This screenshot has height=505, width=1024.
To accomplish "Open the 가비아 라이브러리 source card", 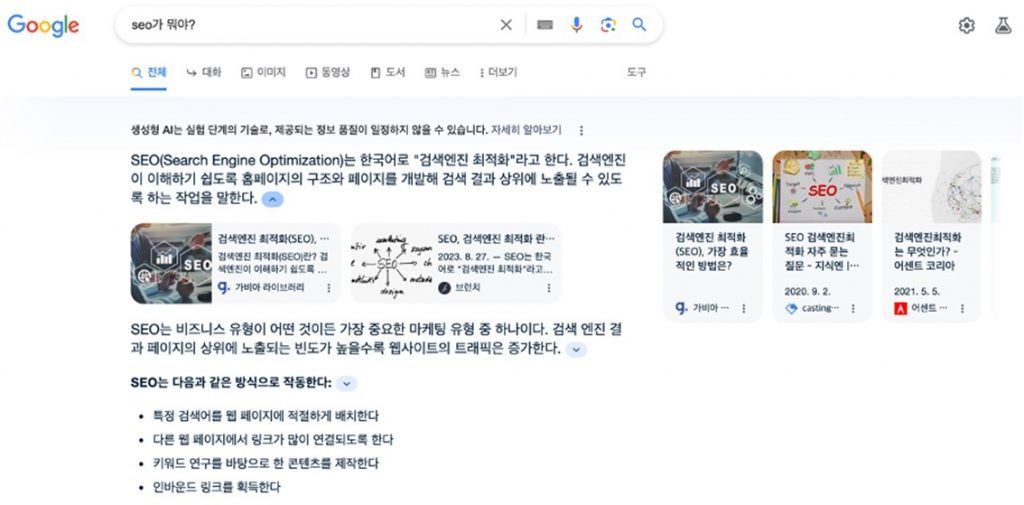I will pos(236,263).
